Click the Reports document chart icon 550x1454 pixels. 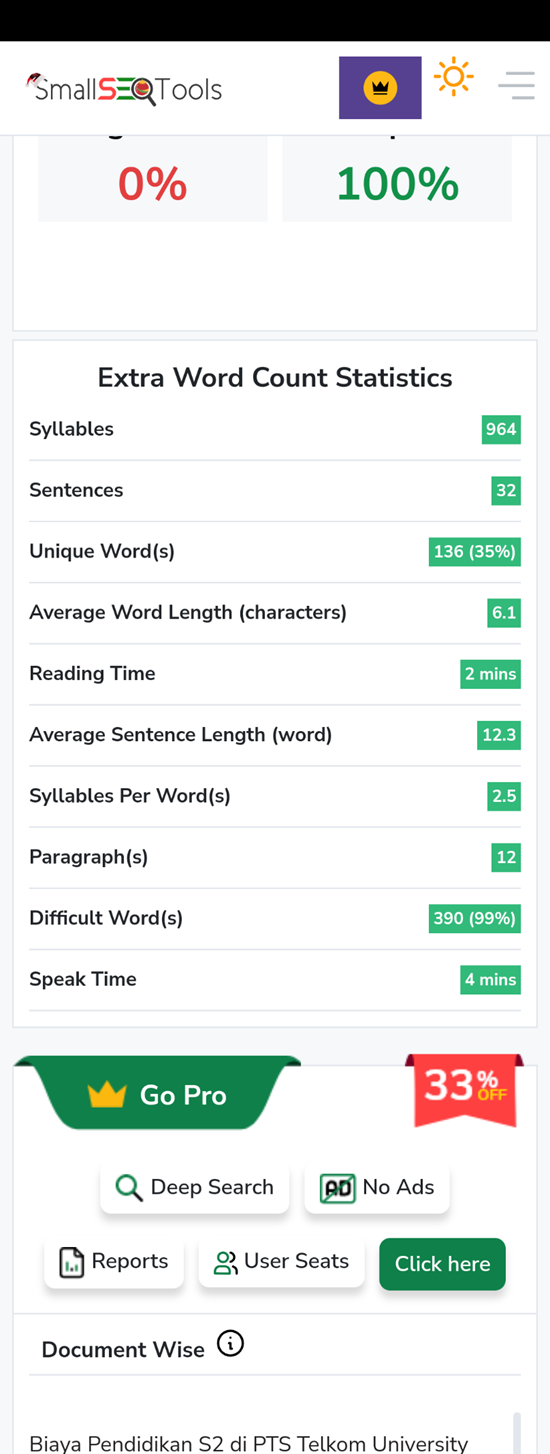[x=72, y=1262]
